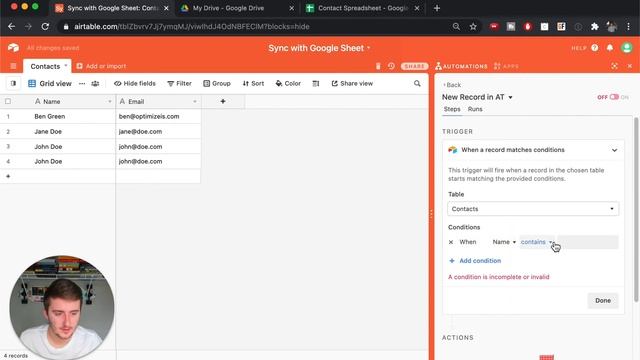The width and height of the screenshot is (640, 360).
Task: Toggle the automation OFF/ON switch
Action: click(x=614, y=97)
